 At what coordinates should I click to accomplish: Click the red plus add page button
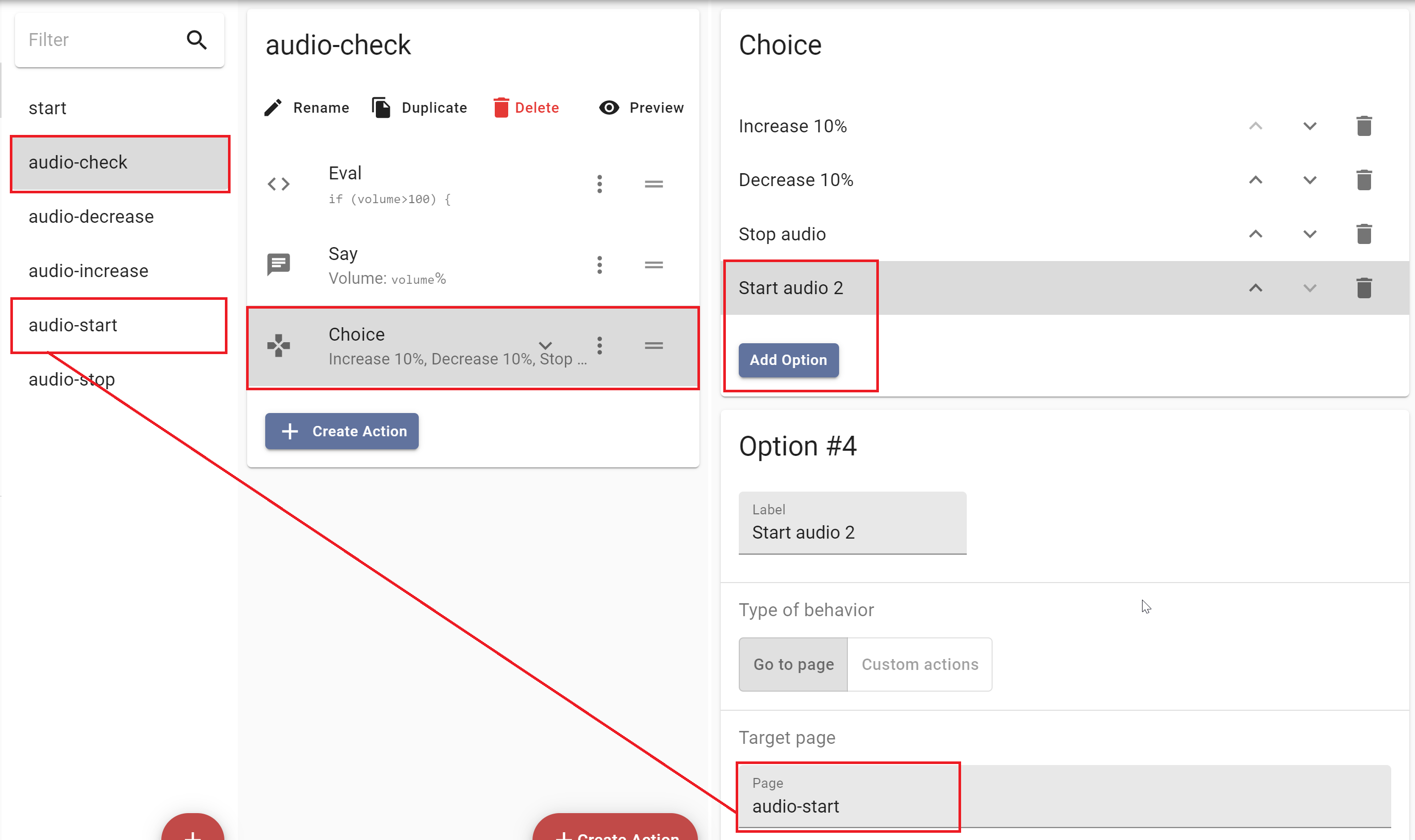click(x=192, y=828)
